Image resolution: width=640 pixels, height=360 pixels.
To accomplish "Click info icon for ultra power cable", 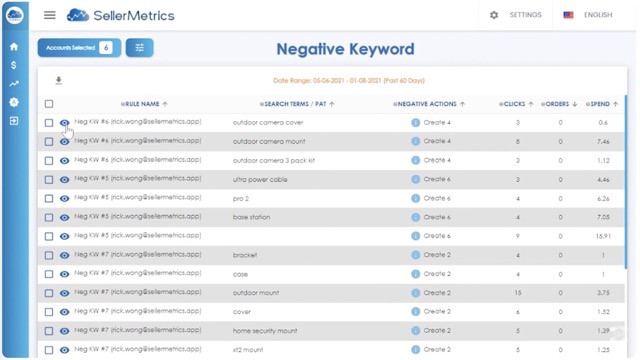I will point(416,179).
